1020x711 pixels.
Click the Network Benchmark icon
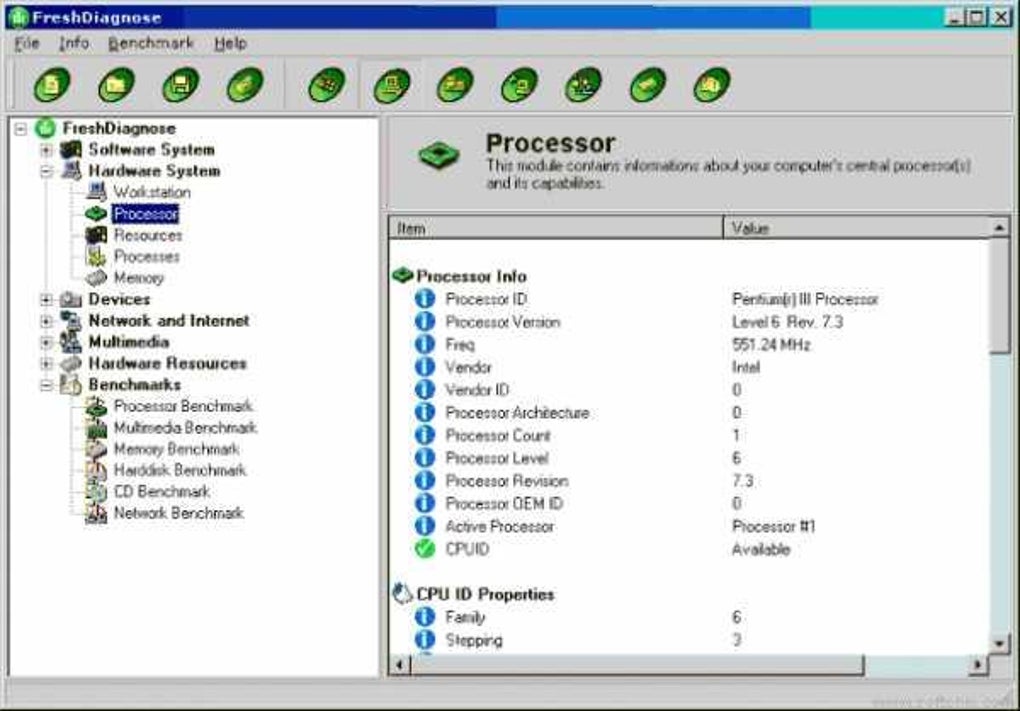pyautogui.click(x=96, y=513)
